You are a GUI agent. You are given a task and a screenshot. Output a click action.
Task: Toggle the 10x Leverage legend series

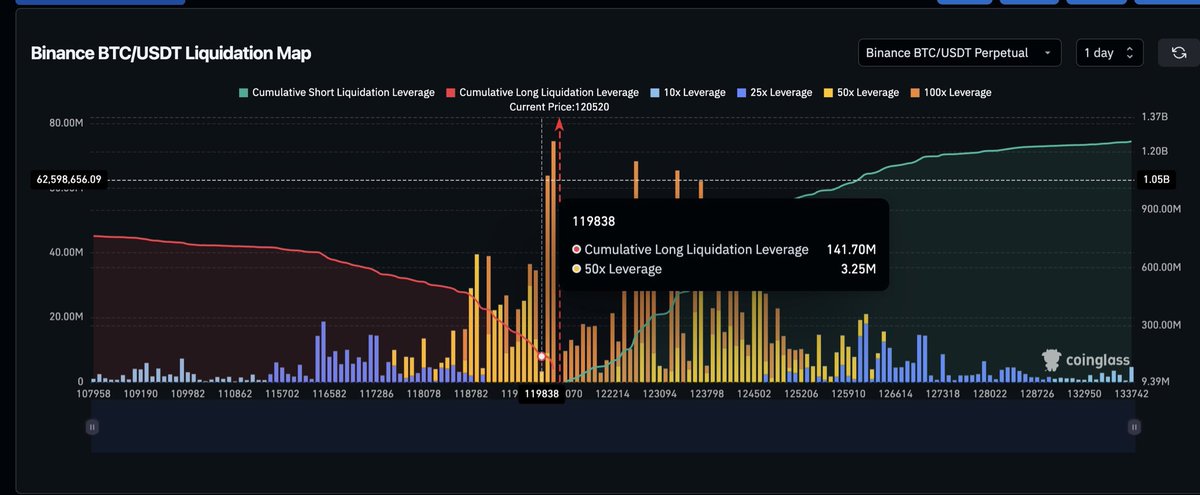tap(687, 92)
